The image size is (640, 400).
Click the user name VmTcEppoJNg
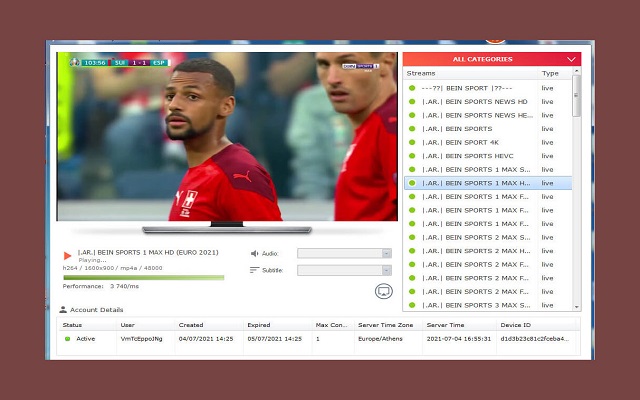(141, 339)
